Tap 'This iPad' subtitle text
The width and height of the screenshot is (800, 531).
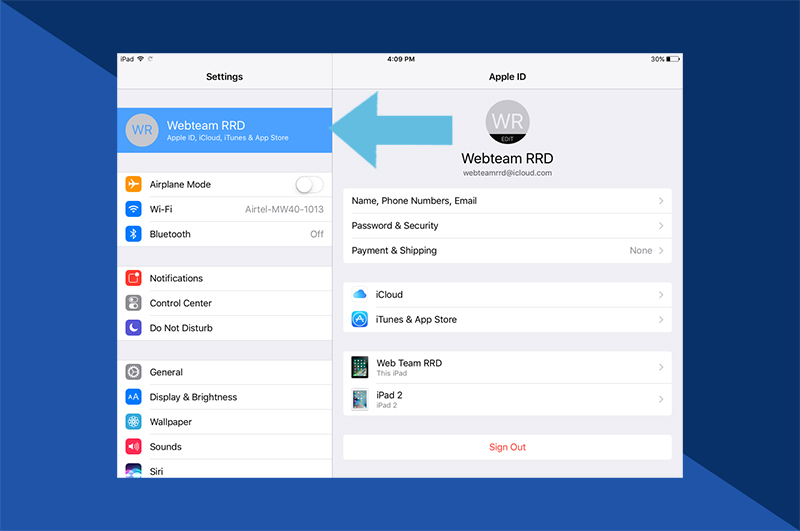(x=392, y=373)
